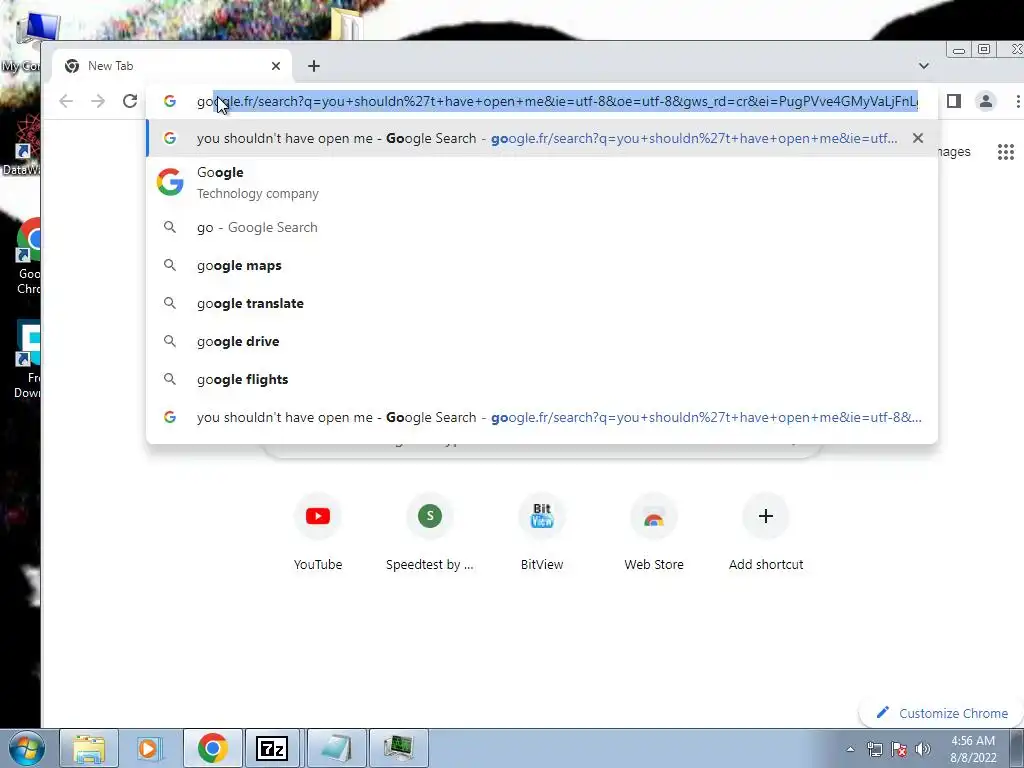Viewport: 1024px width, 768px height.
Task: Open Windows Explorer from the taskbar
Action: [x=89, y=748]
